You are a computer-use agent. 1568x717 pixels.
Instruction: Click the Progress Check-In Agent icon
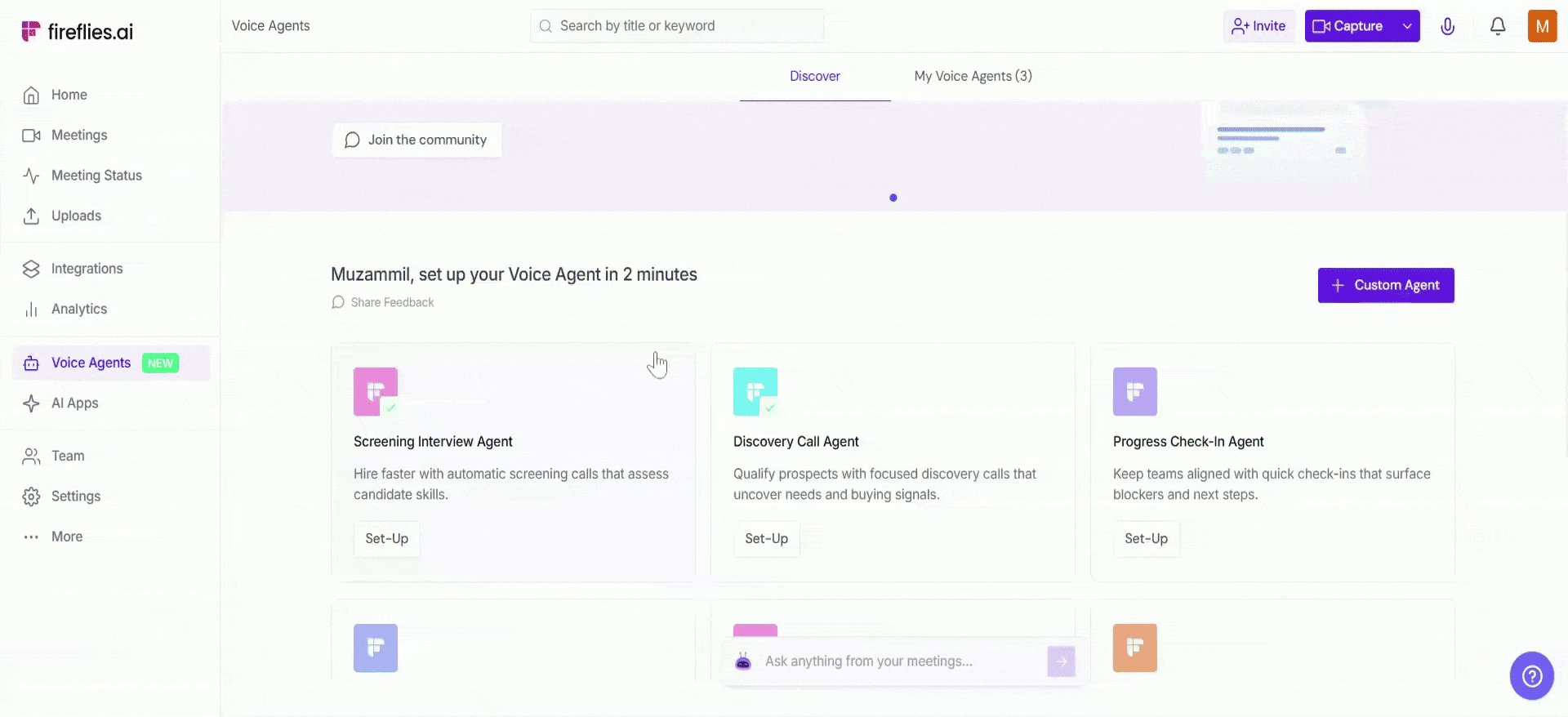point(1135,392)
